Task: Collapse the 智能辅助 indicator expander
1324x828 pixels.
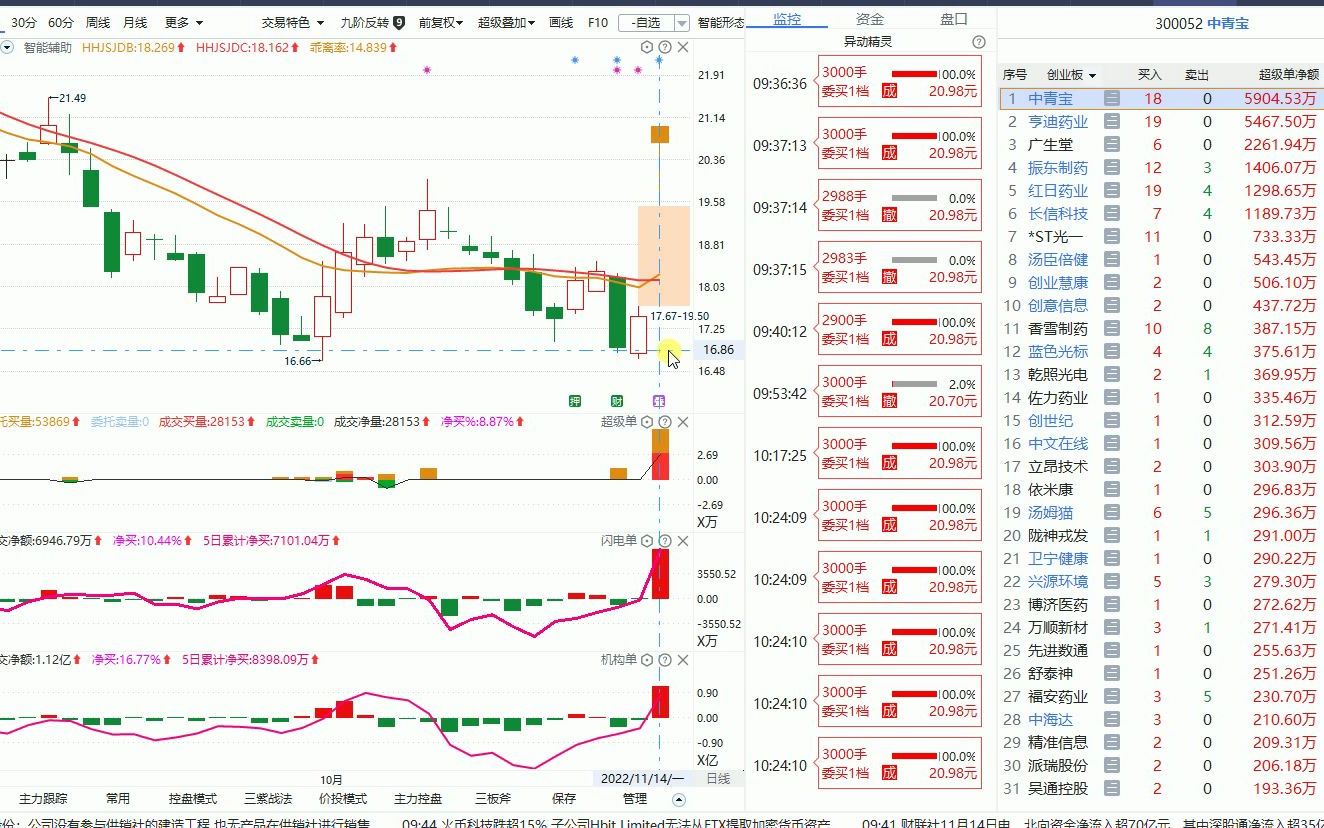Action: [x=7, y=47]
